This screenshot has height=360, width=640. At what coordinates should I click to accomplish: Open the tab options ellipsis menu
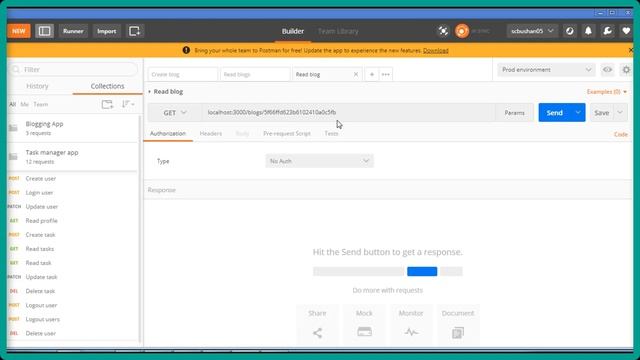click(x=385, y=74)
